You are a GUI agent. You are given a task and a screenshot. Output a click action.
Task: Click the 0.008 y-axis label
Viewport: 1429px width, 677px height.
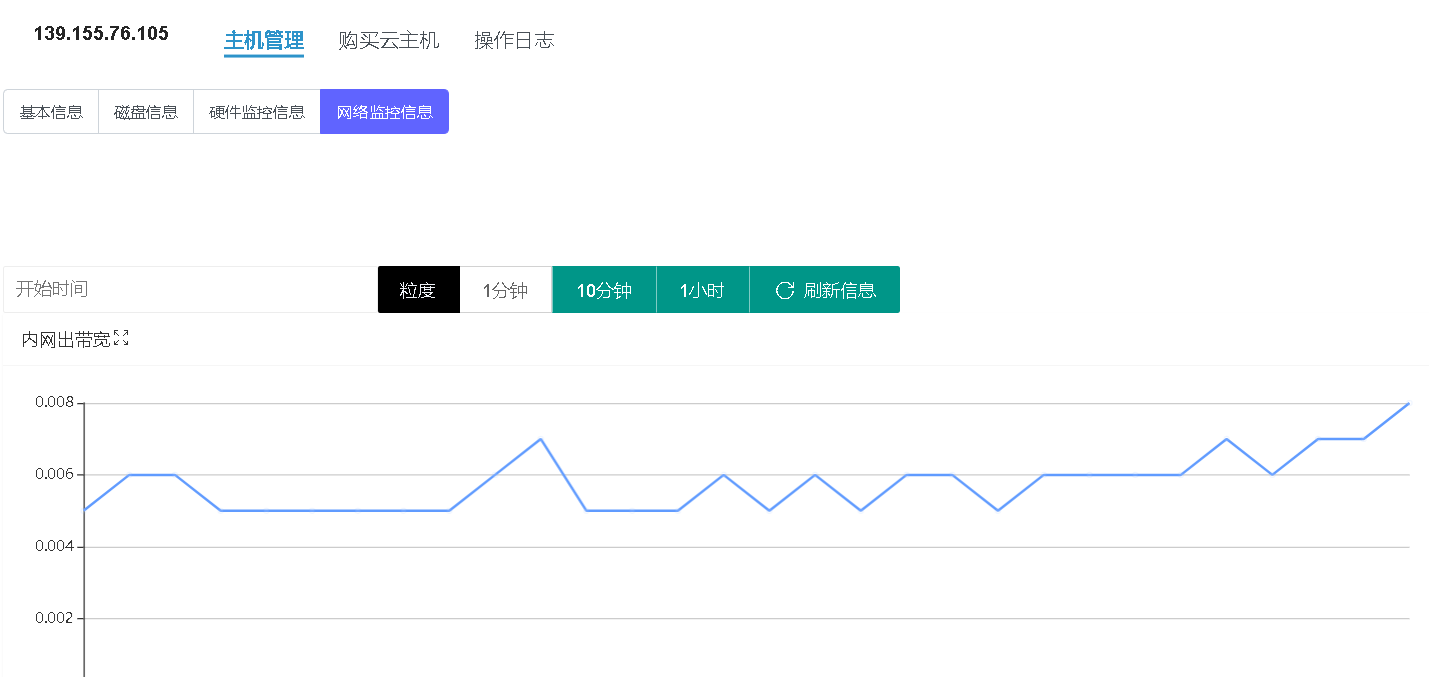tap(55, 403)
